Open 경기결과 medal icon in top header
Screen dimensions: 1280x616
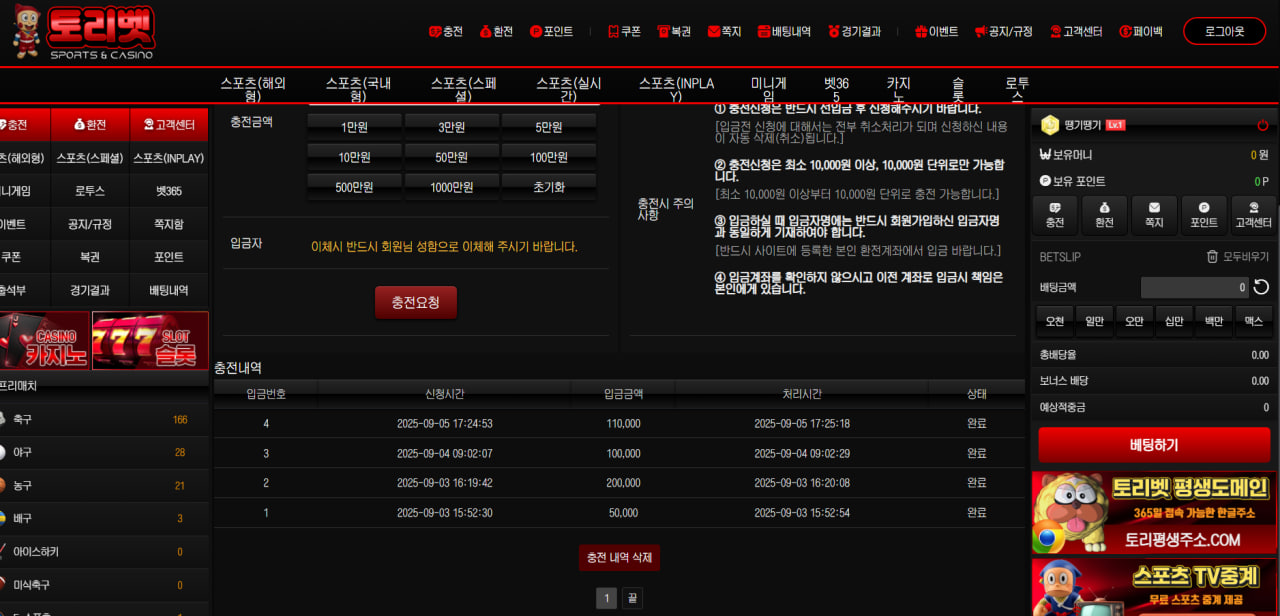(853, 31)
